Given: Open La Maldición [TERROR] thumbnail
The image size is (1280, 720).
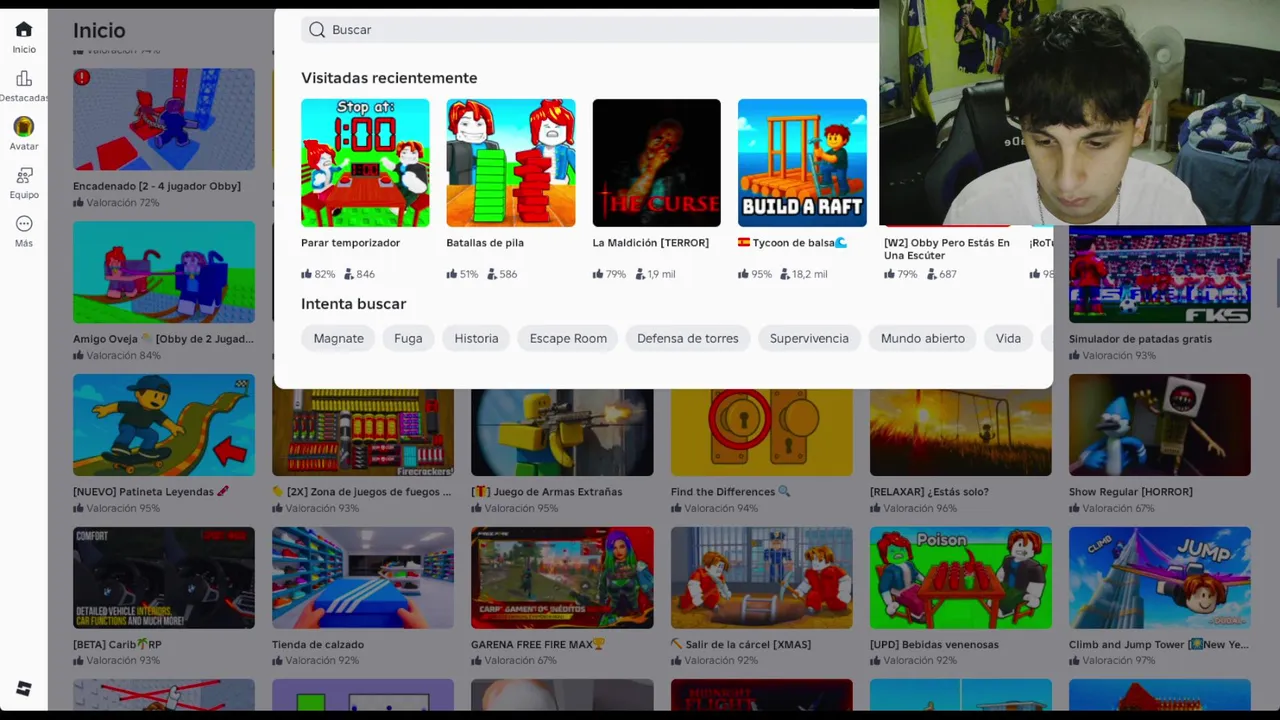Looking at the screenshot, I should [x=656, y=163].
